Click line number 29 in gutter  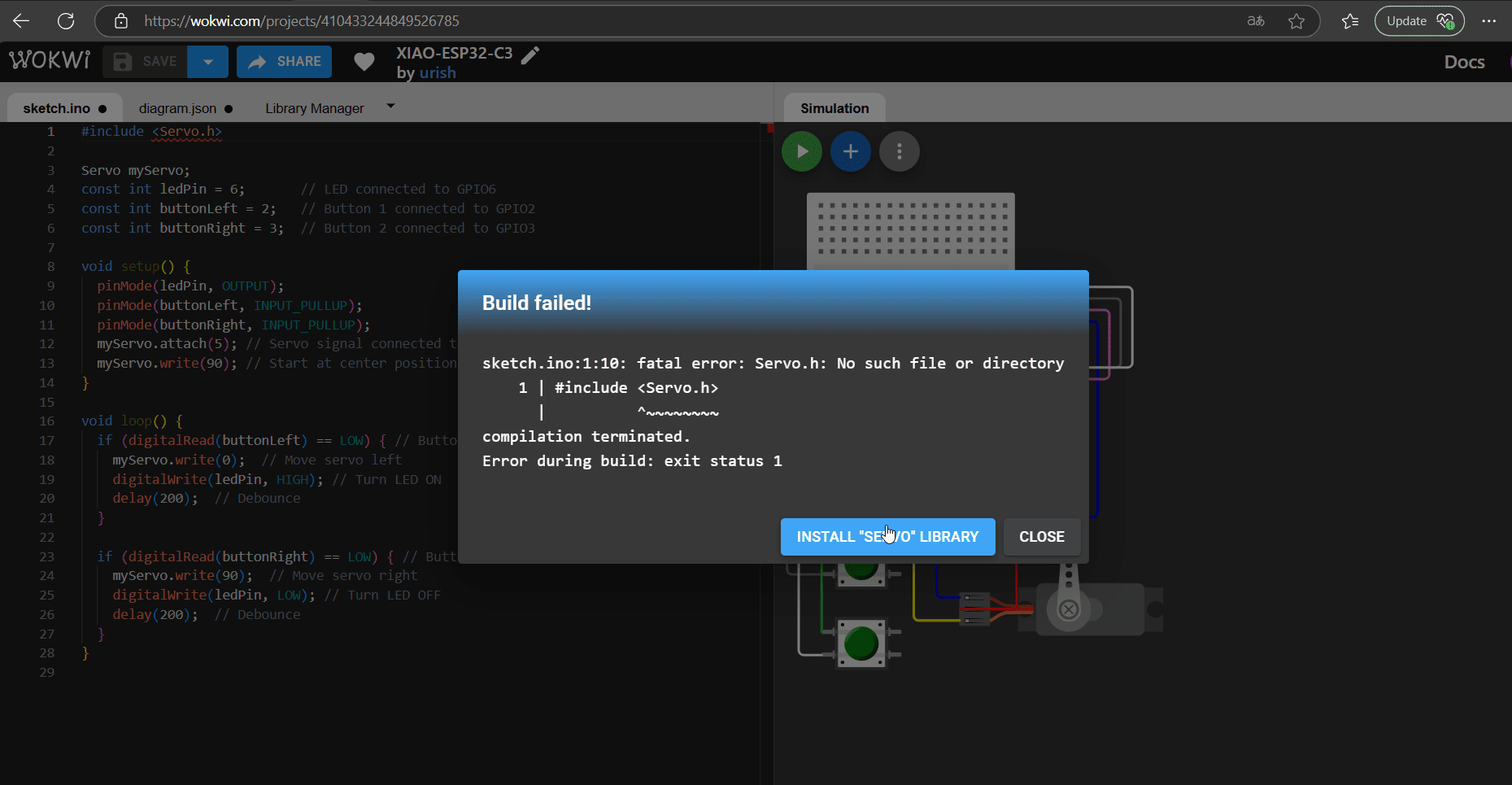point(47,672)
